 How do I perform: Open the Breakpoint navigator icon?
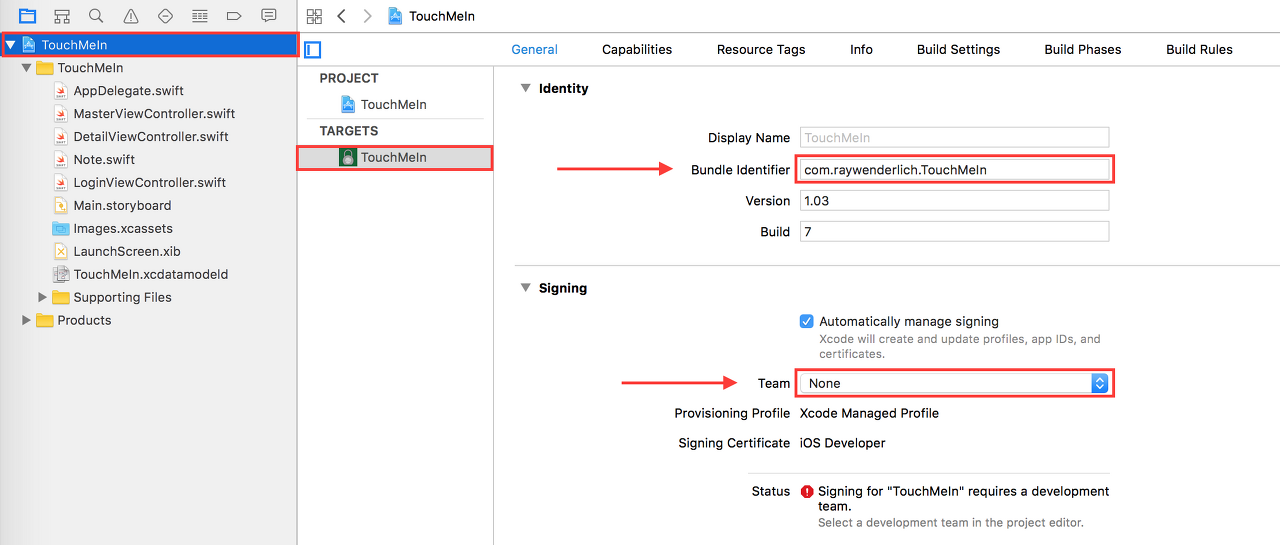(x=234, y=16)
